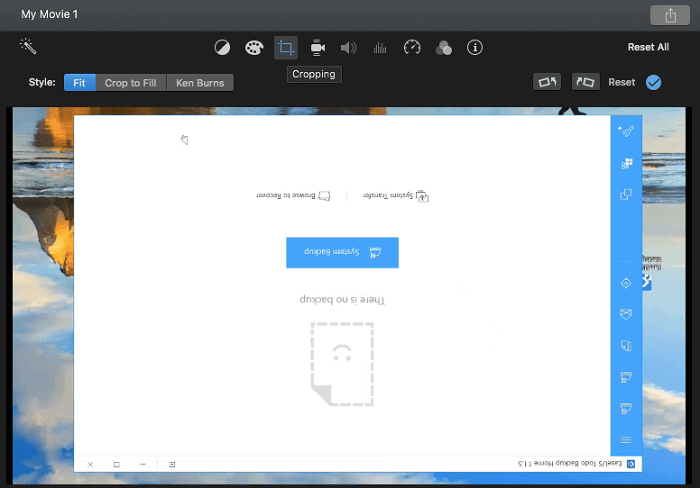Open the clip information icon
The image size is (700, 488).
(x=475, y=47)
